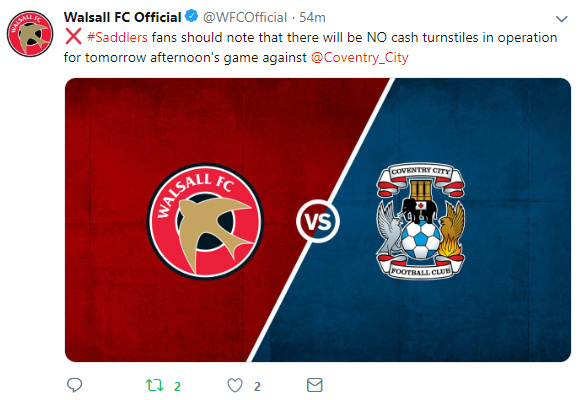
Task: View the likes count number
Action: (257, 387)
